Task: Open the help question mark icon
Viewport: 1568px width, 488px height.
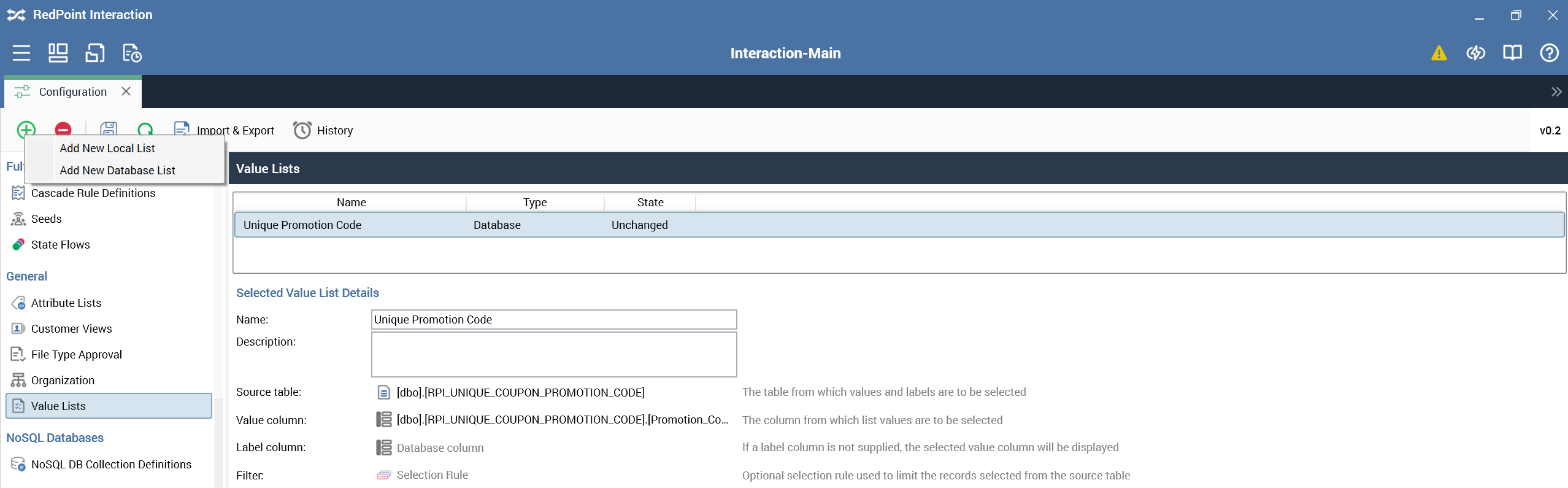Action: click(x=1549, y=53)
